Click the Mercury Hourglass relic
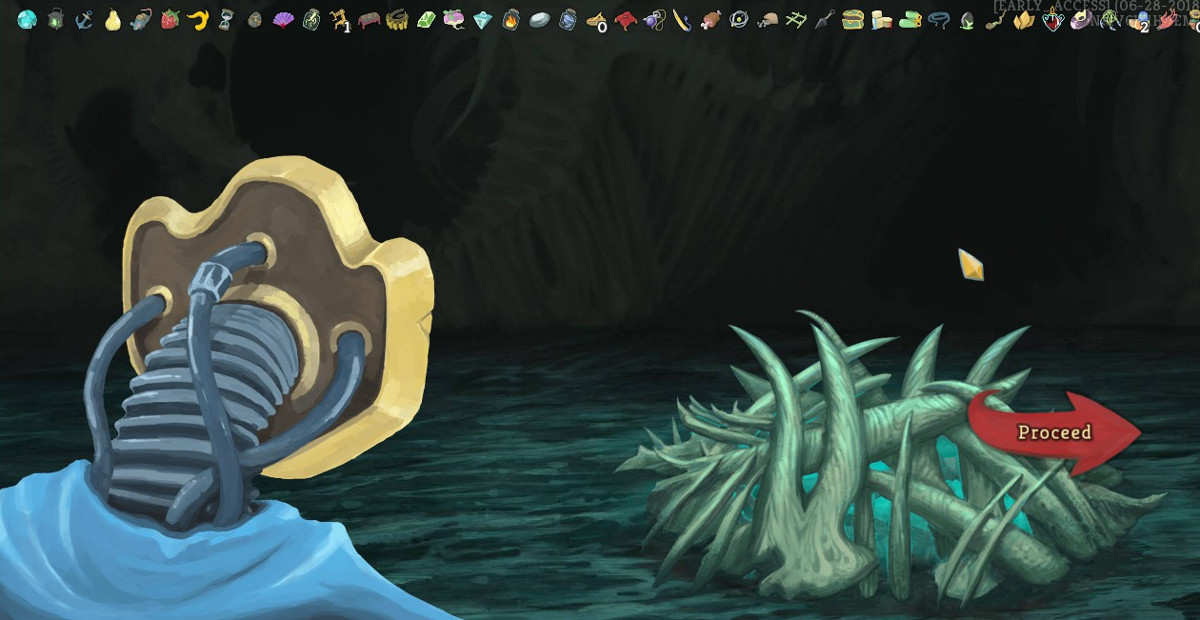The width and height of the screenshot is (1200, 620). pyautogui.click(x=226, y=19)
